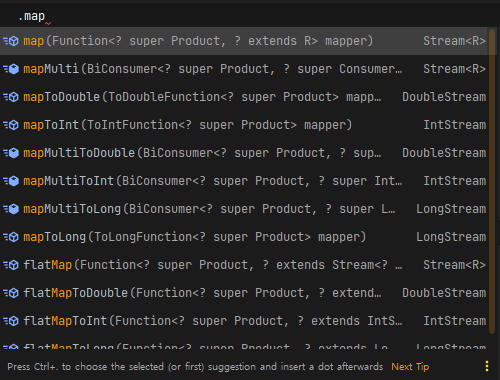Click the Stream<R> return type of map
This screenshot has height=380, width=500.
(454, 41)
